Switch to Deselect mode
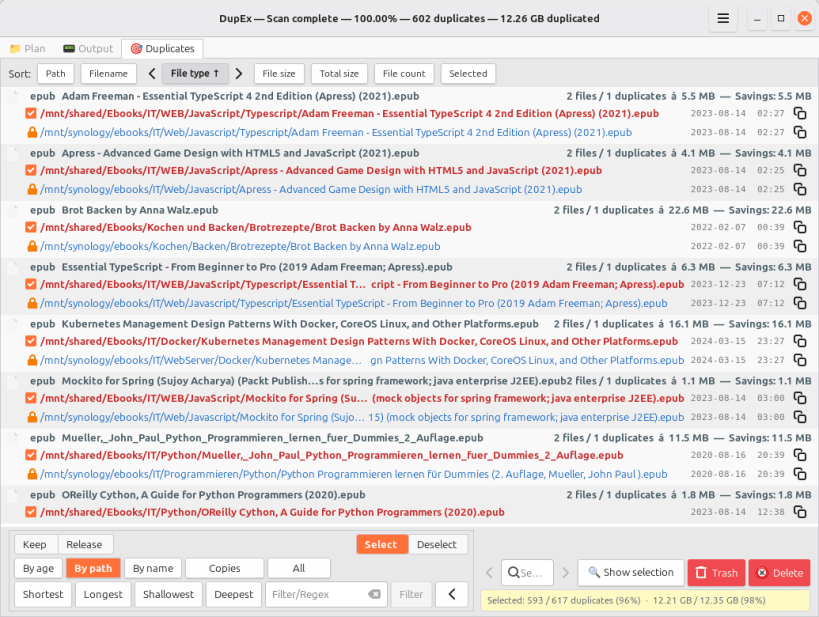 437,544
